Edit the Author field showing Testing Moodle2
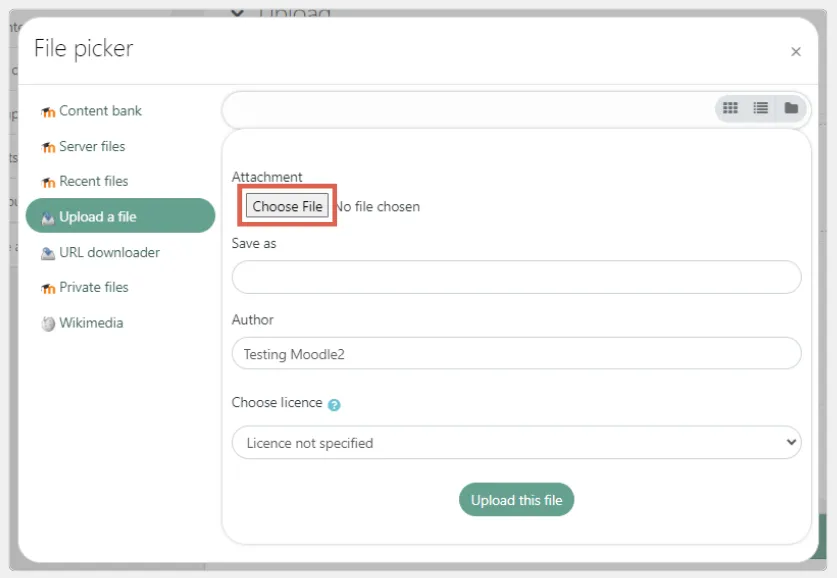The height and width of the screenshot is (578, 837). pyautogui.click(x=516, y=353)
